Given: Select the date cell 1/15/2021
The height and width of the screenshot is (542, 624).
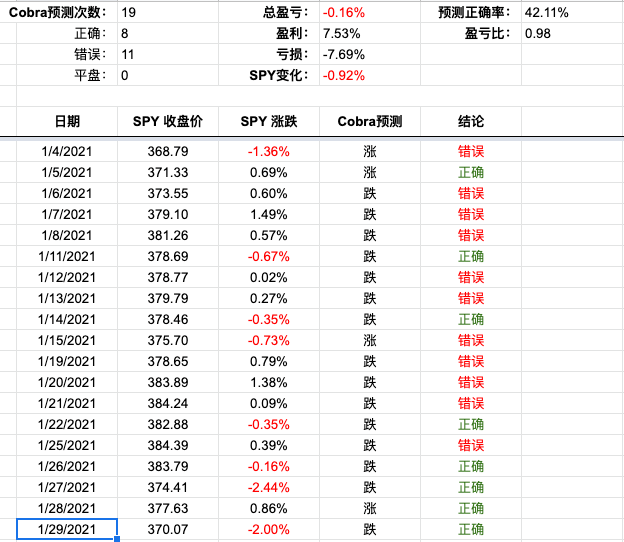Looking at the screenshot, I should 67,340.
